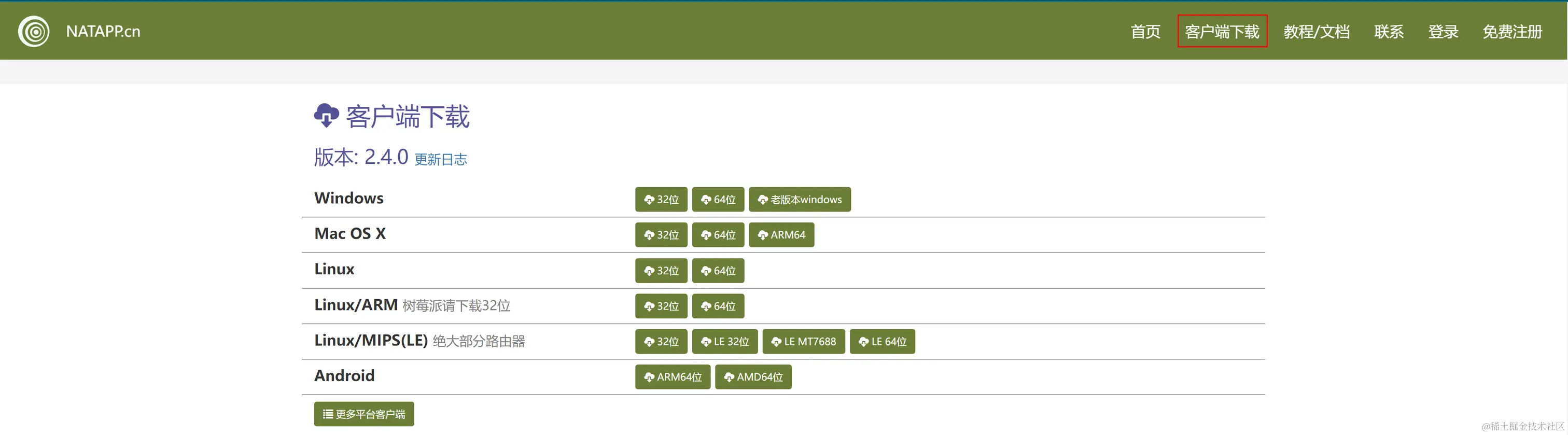Click the Windows row label

tap(349, 199)
